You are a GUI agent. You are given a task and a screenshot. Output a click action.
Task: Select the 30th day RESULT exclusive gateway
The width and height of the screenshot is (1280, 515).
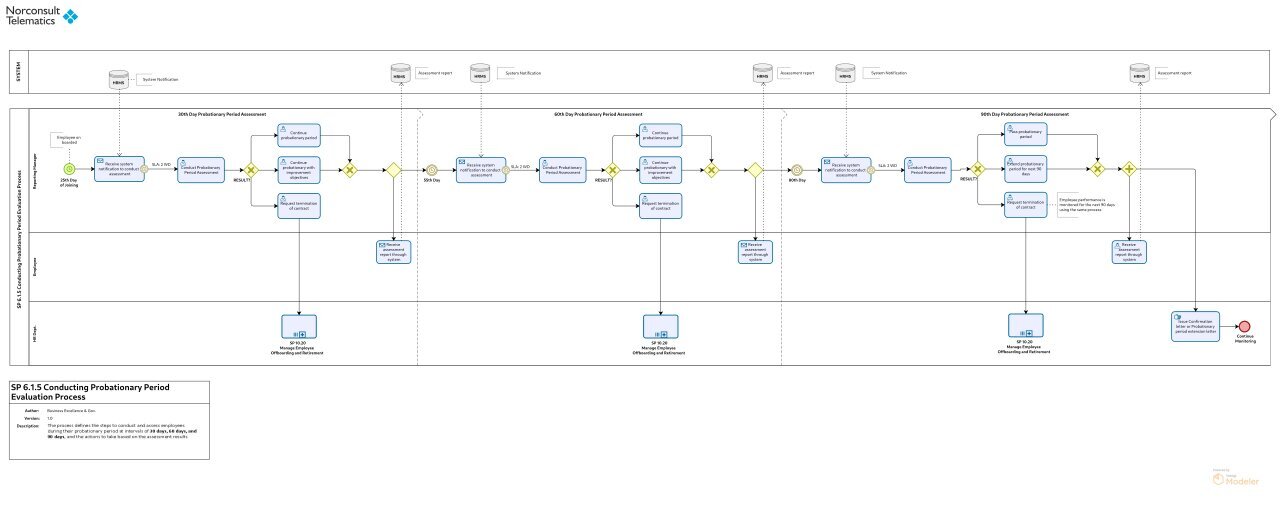251,170
